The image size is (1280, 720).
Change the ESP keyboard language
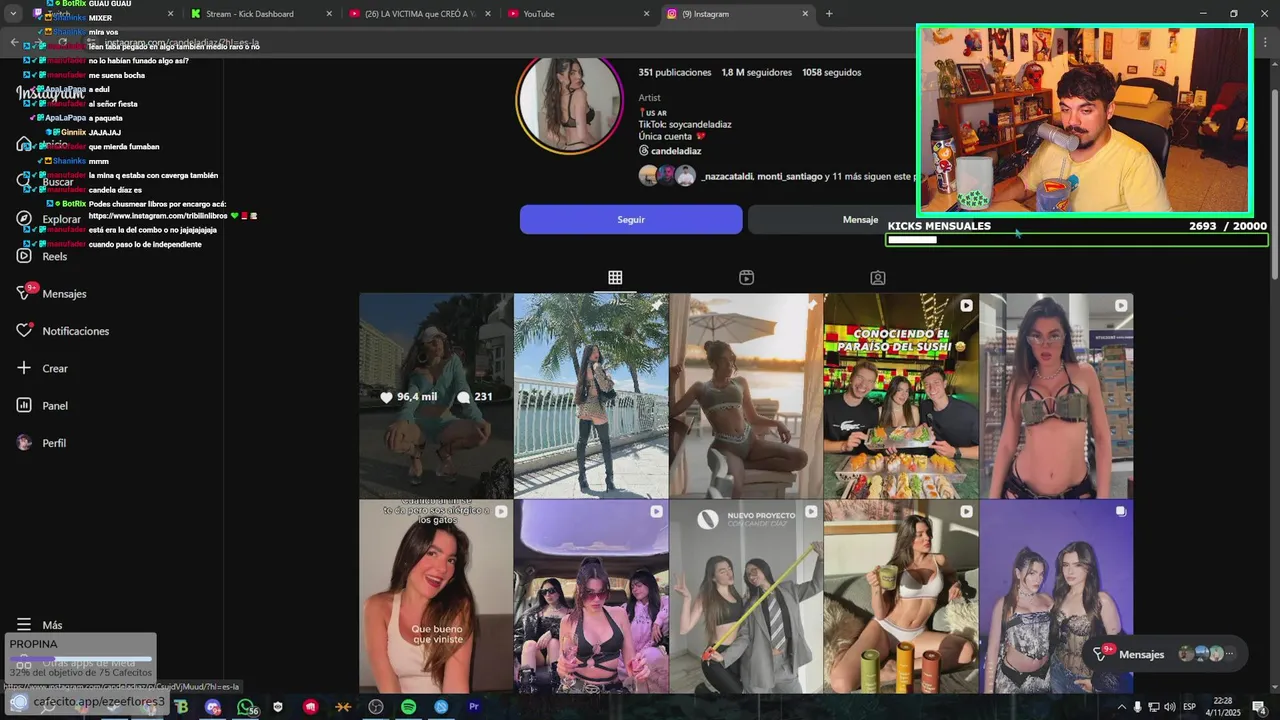pyautogui.click(x=1190, y=707)
